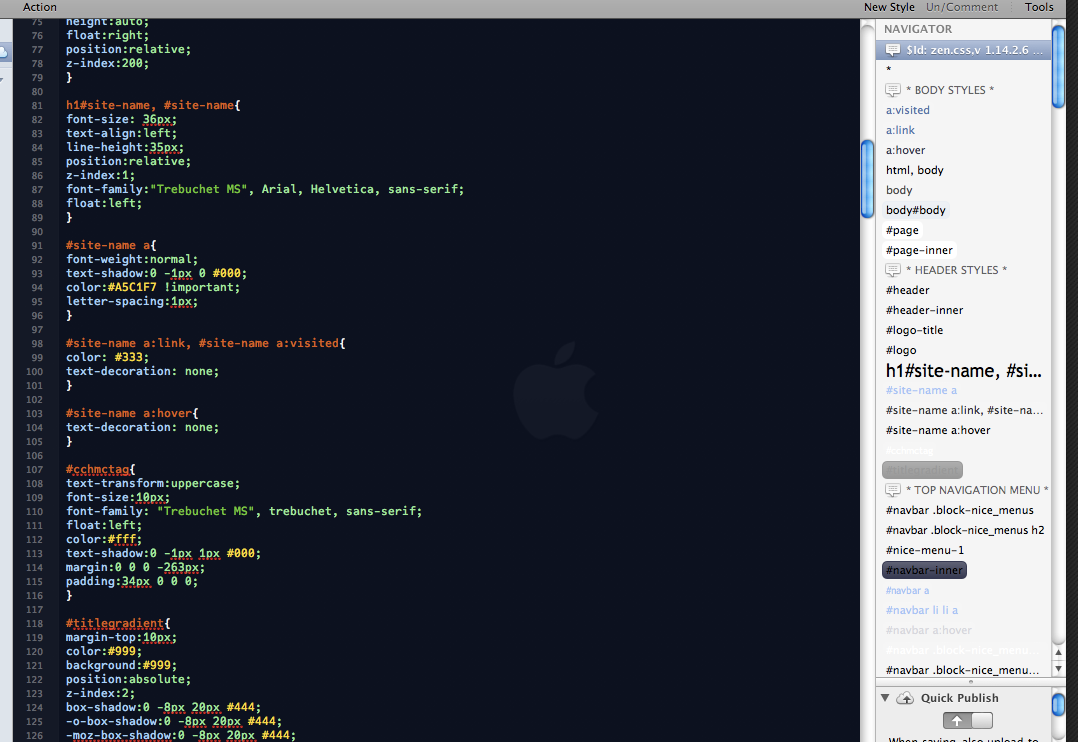Click the comment icon beside TOP NAVIGATION MENU
The image size is (1078, 742).
point(893,489)
